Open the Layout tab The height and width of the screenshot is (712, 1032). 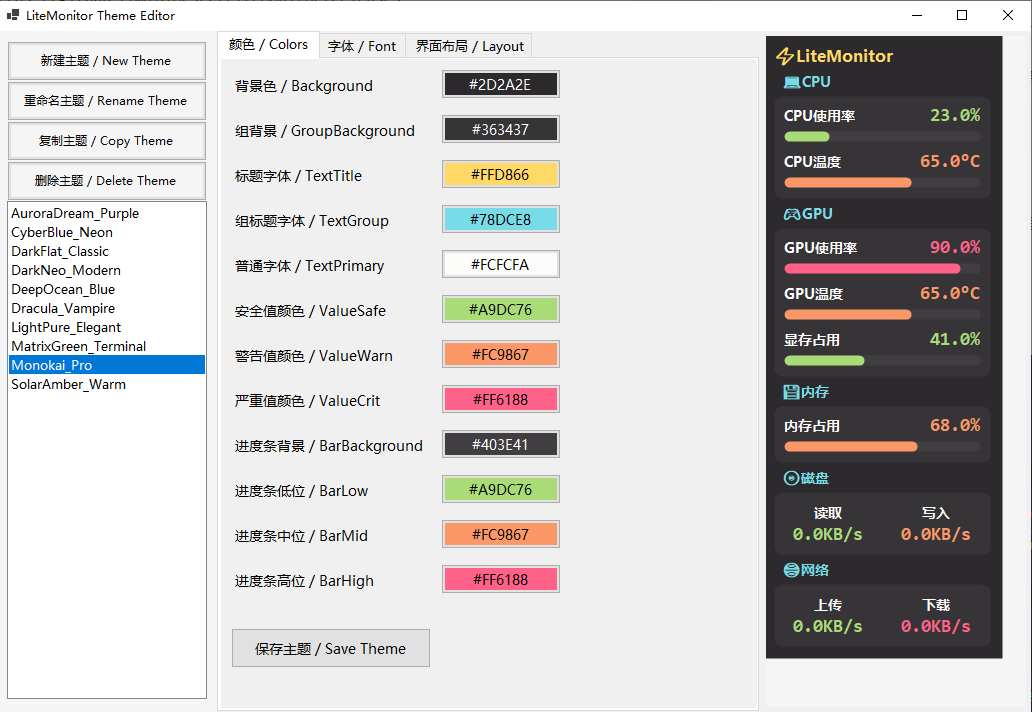[469, 46]
